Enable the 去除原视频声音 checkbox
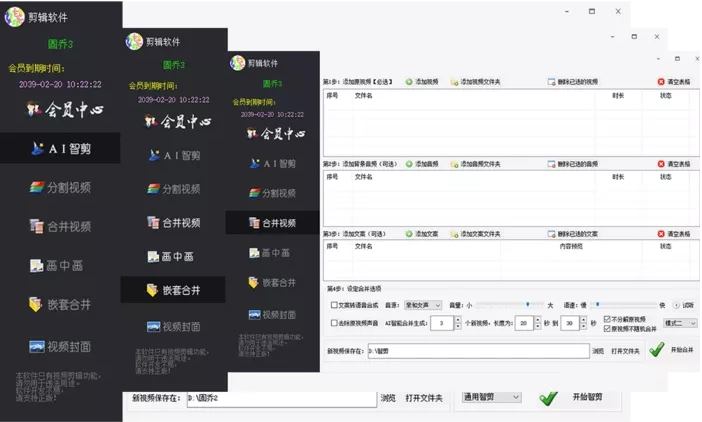 click(334, 323)
